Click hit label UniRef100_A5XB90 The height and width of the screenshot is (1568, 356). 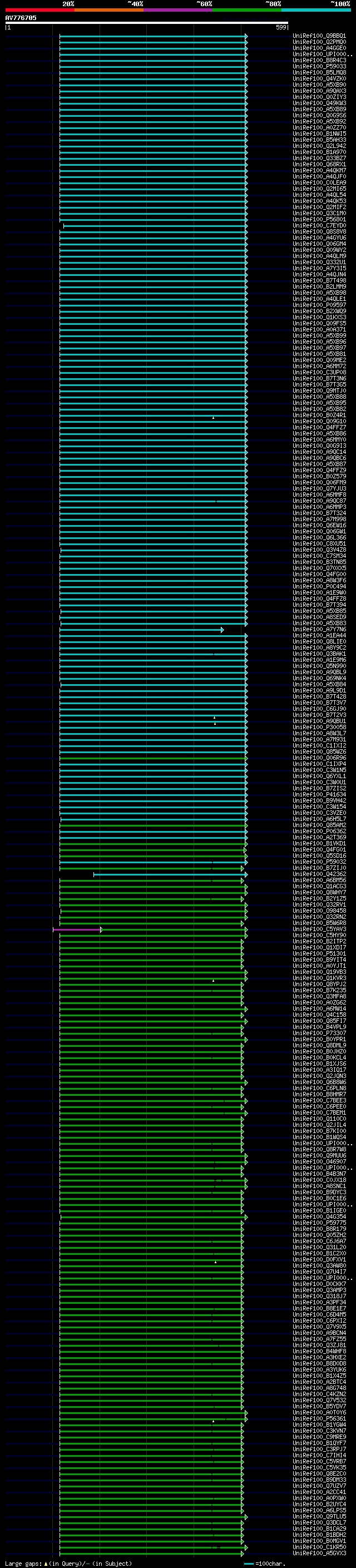tap(319, 85)
